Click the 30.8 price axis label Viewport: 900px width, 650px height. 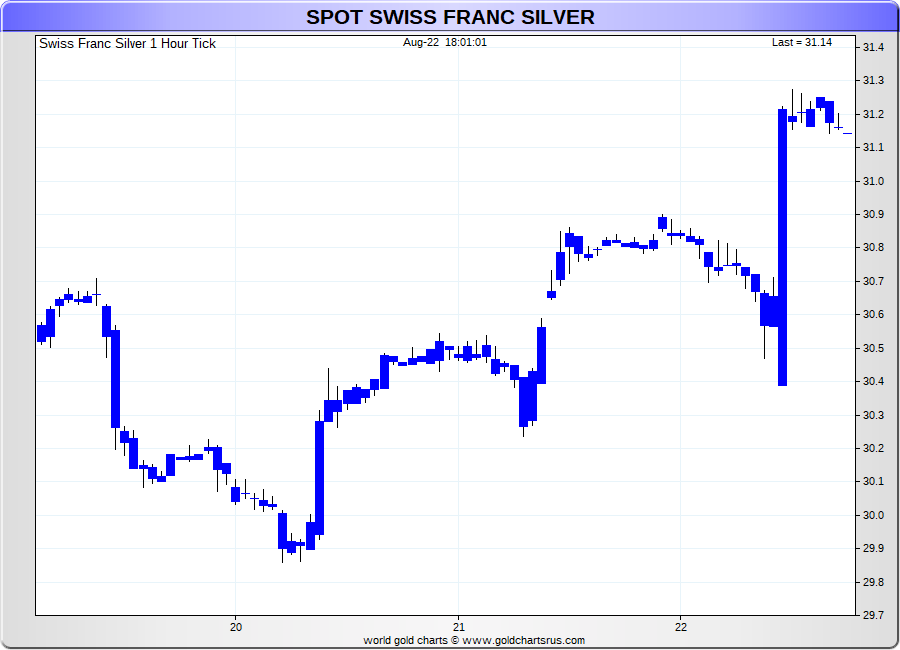873,247
